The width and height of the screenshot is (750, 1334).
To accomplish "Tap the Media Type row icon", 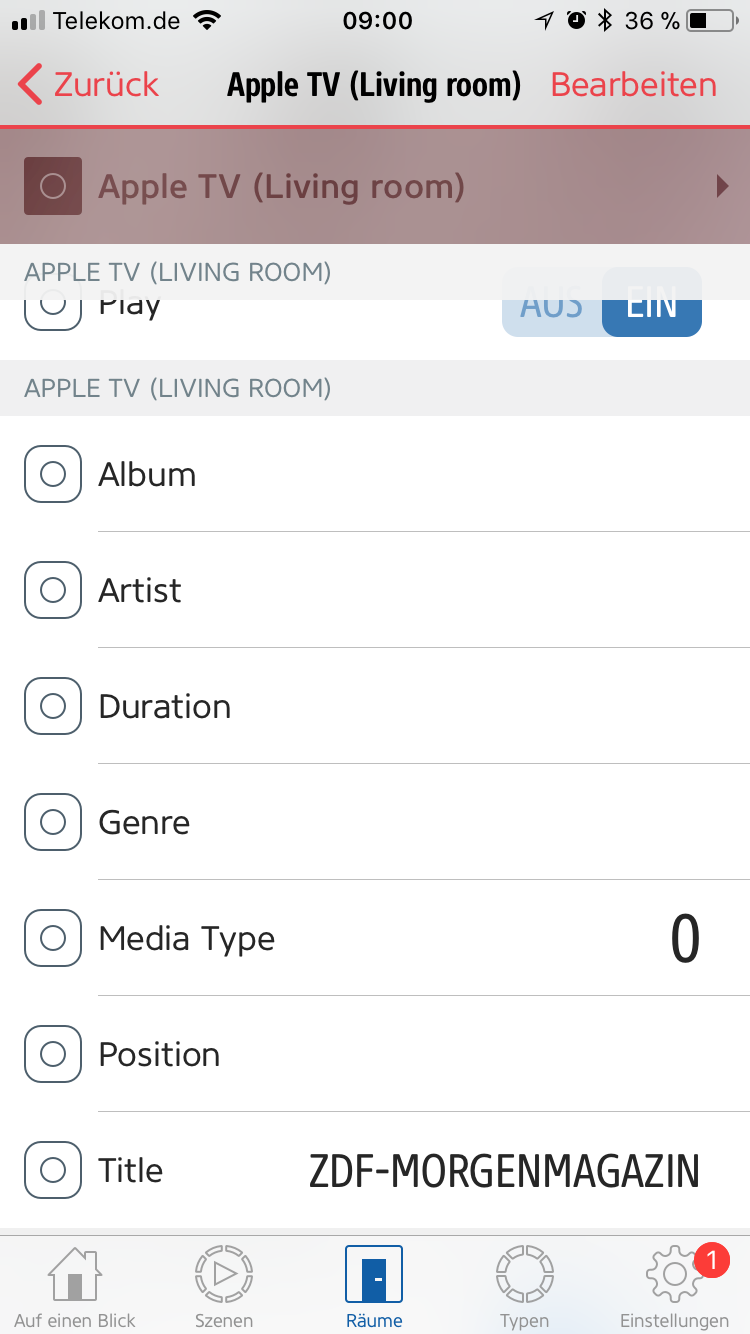I will [53, 938].
